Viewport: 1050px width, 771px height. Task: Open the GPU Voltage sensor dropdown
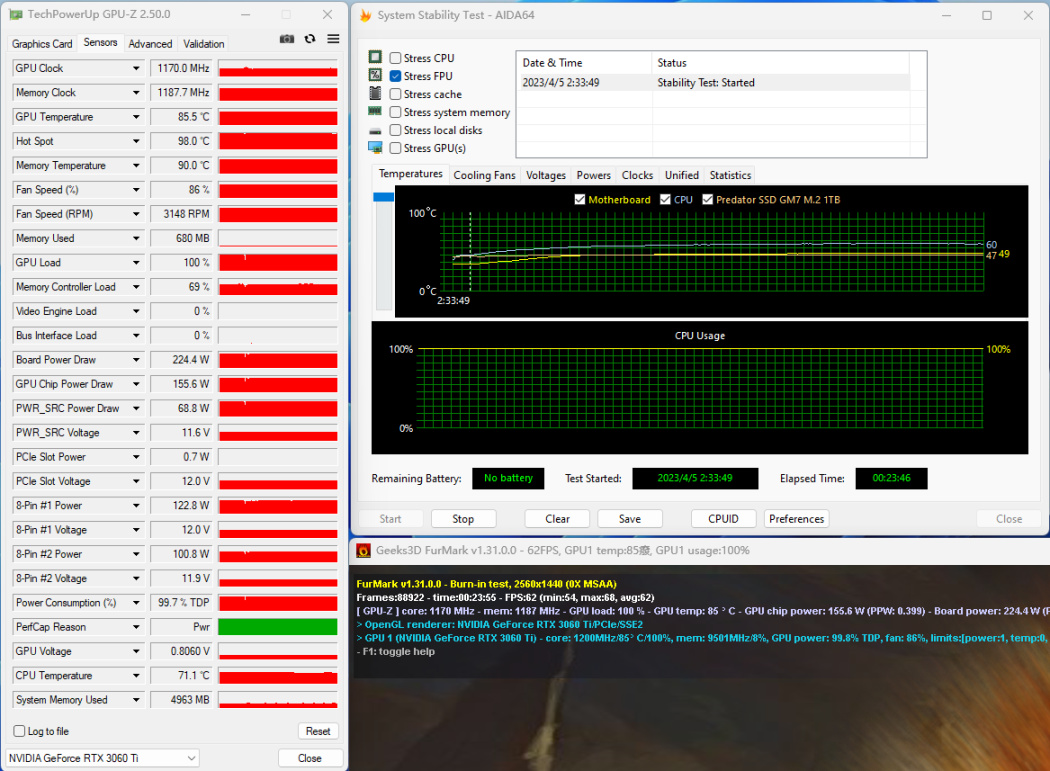136,651
